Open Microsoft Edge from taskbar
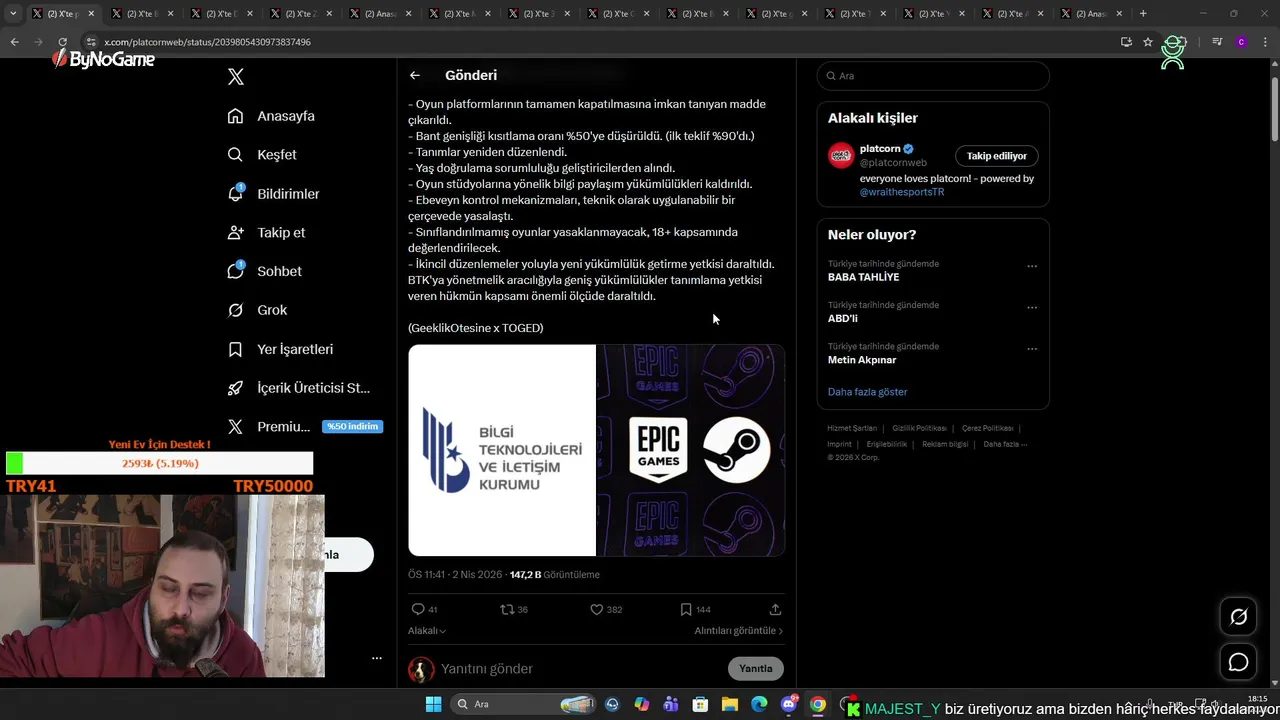 (x=759, y=704)
